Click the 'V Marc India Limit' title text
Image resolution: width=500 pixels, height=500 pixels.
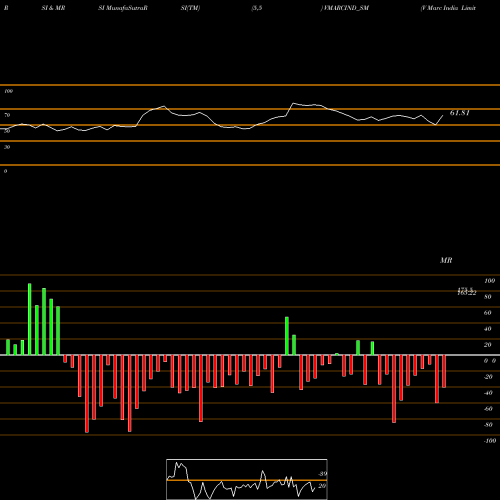(448, 8)
